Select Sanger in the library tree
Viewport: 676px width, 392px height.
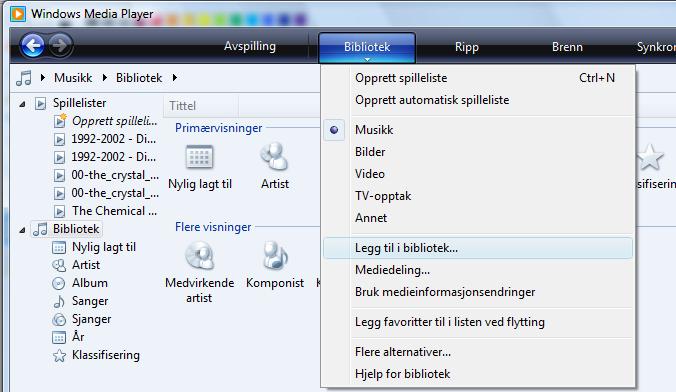[90, 301]
